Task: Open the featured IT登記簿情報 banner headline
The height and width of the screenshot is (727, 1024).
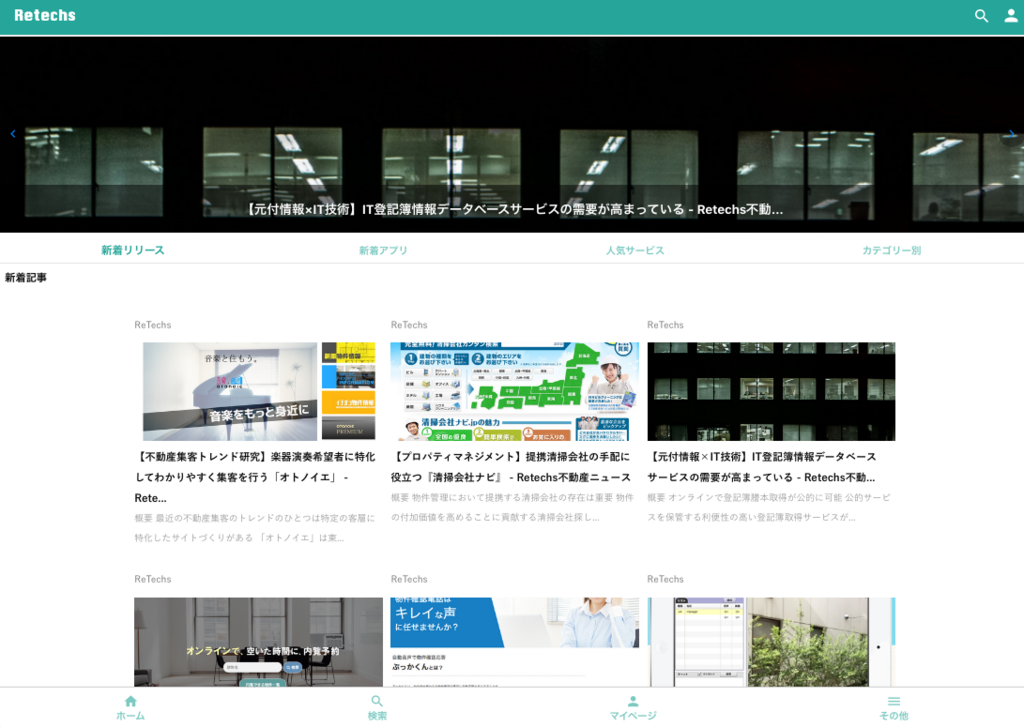Action: (x=514, y=210)
